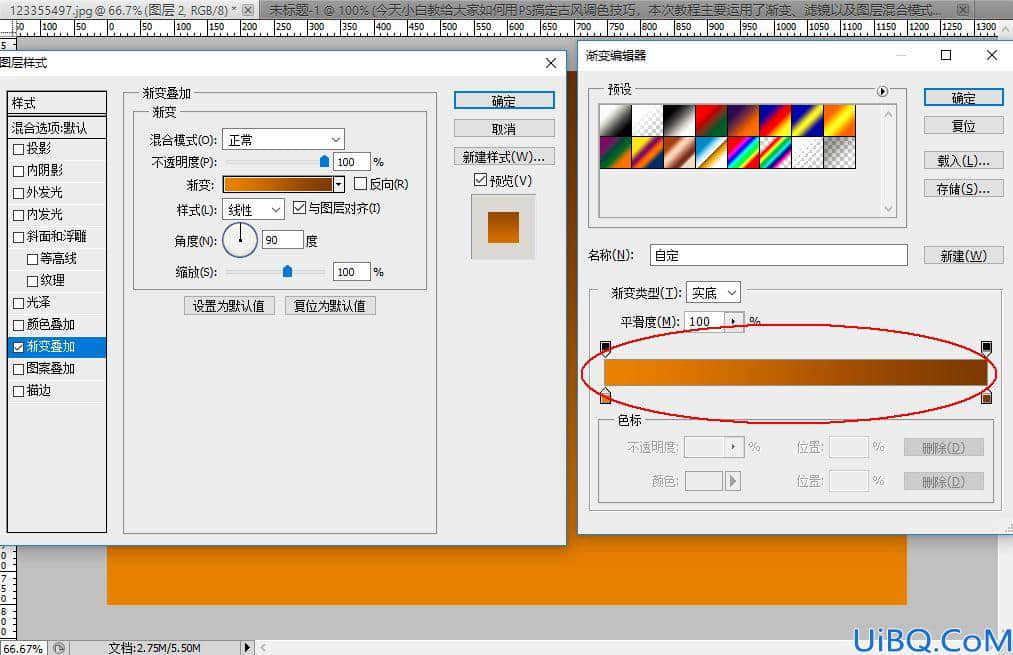Apply the rainbow Spectrum preset gradient

click(743, 152)
